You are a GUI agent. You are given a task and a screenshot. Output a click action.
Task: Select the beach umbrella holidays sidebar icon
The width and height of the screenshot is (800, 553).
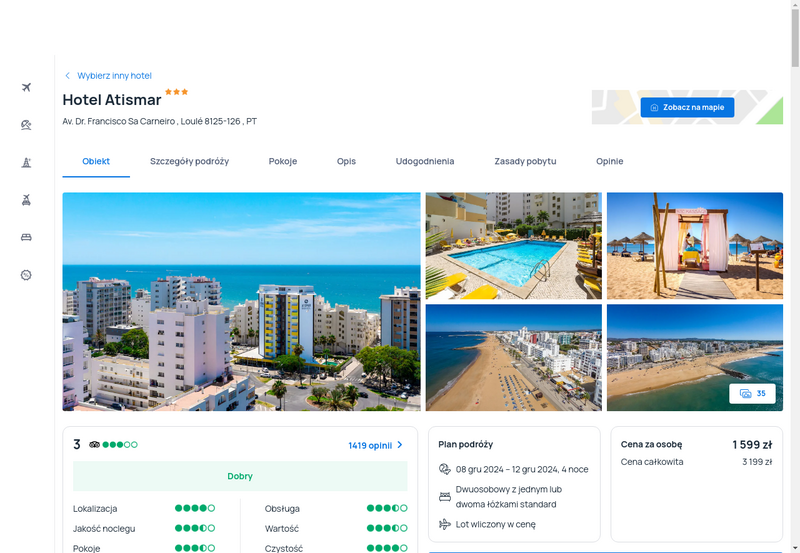(x=27, y=125)
